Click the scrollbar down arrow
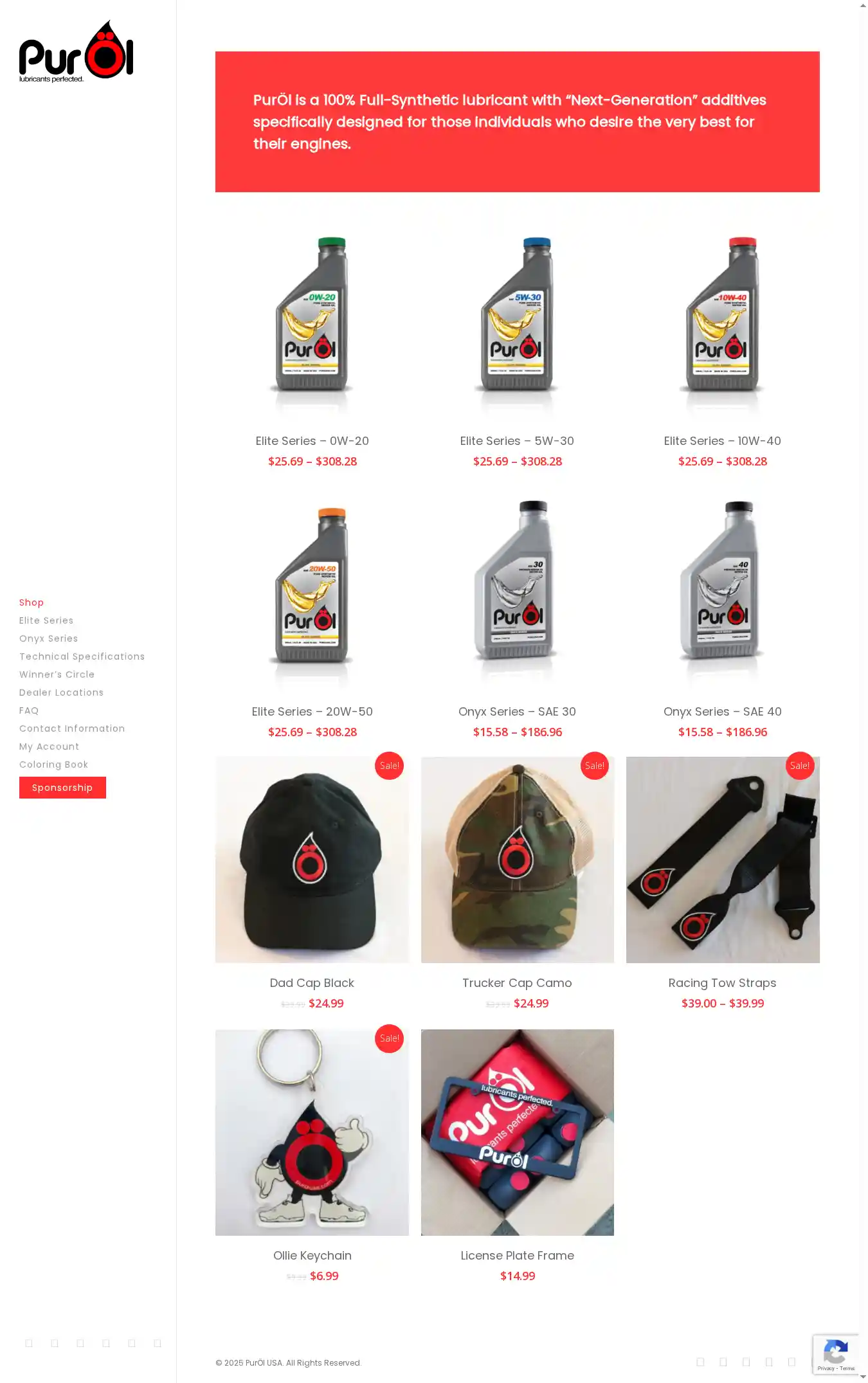The width and height of the screenshot is (868, 1383). pos(863,1377)
